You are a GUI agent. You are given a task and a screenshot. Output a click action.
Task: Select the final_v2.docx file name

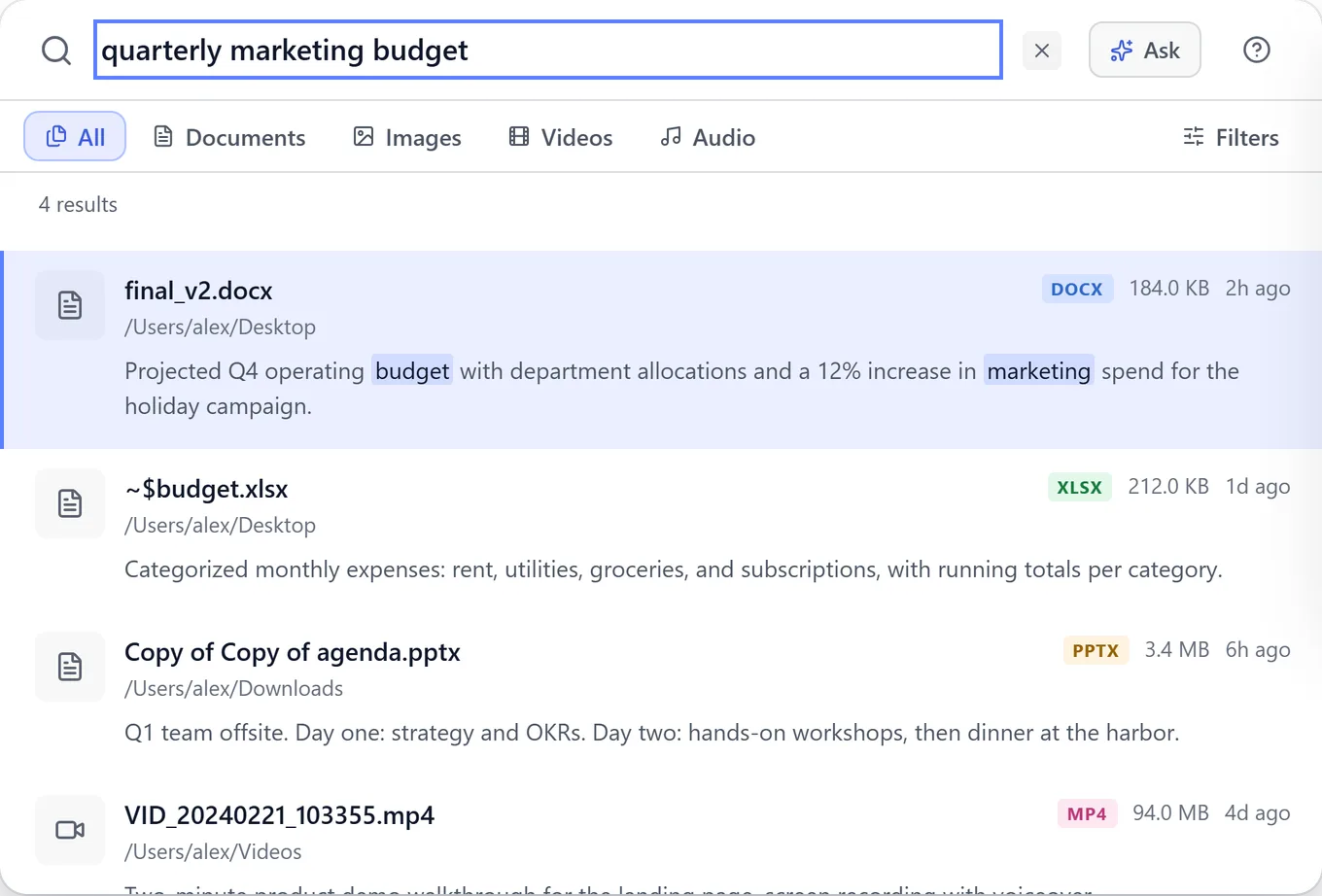pyautogui.click(x=198, y=291)
